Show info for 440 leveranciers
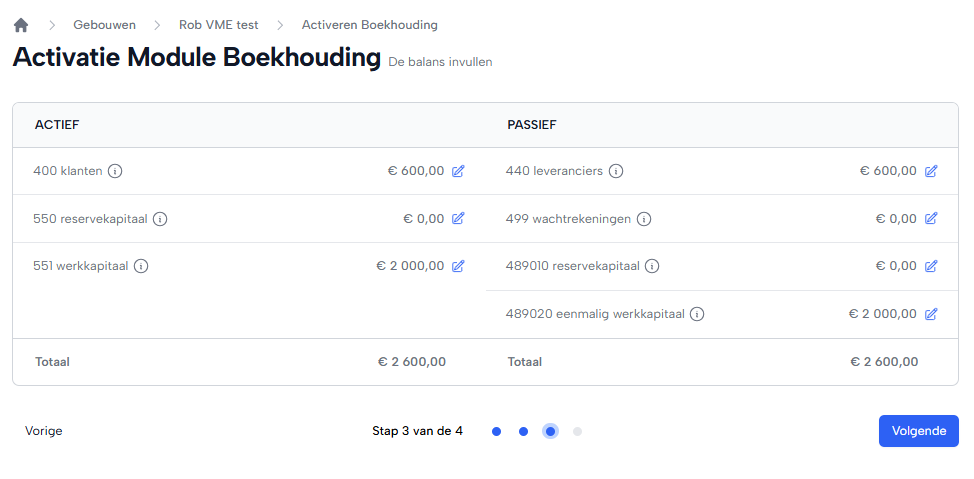 click(x=616, y=171)
